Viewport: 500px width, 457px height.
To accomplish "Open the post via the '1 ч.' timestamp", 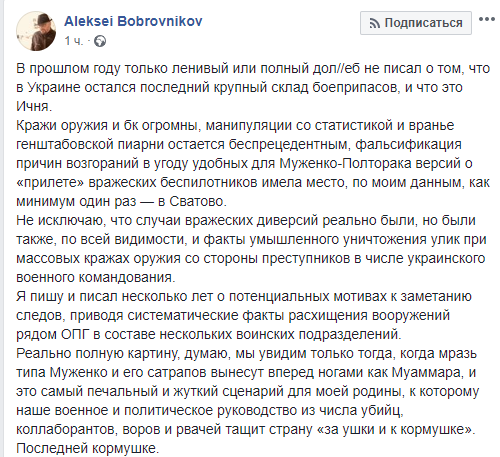I will [x=73, y=41].
